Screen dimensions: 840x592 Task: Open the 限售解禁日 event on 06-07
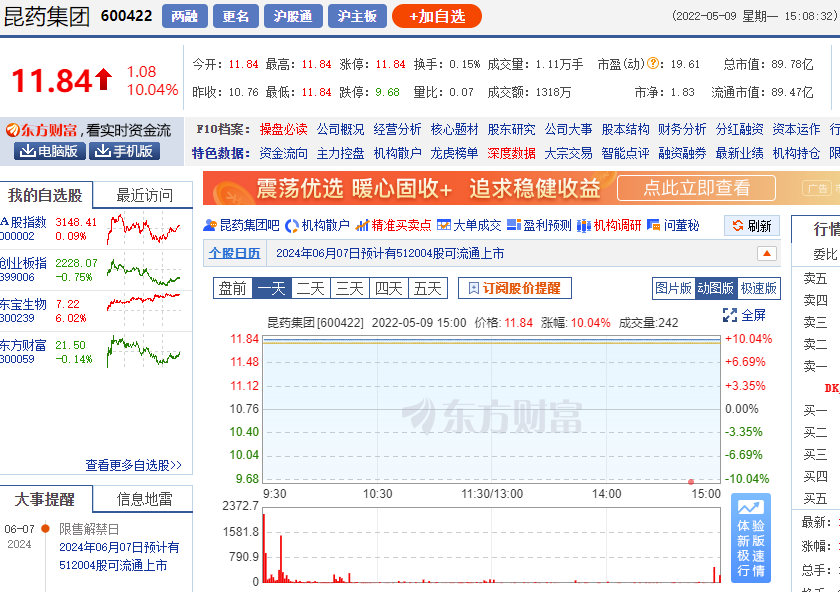coord(89,529)
